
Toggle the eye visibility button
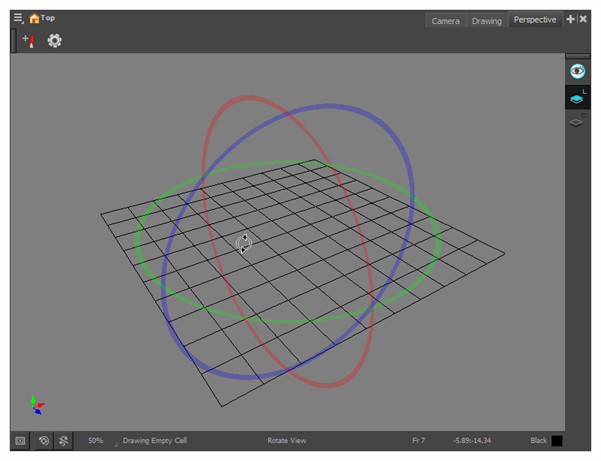point(577,71)
